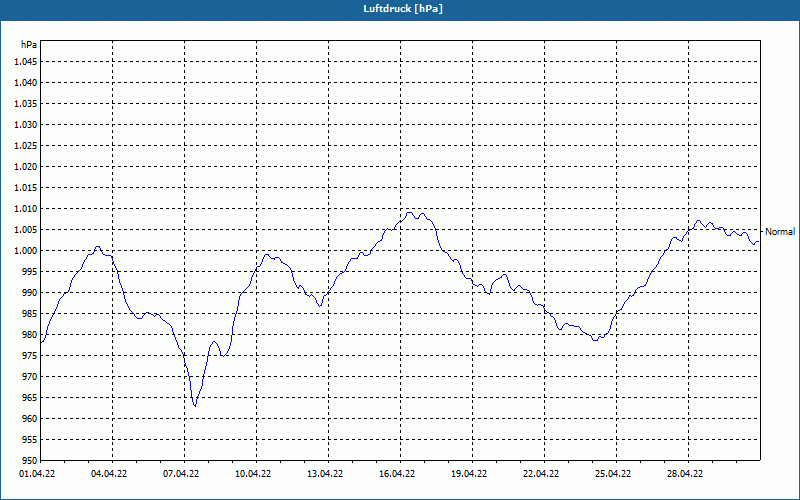Click the y-axis value 980
Screen dimensions: 800x500
click(30, 335)
